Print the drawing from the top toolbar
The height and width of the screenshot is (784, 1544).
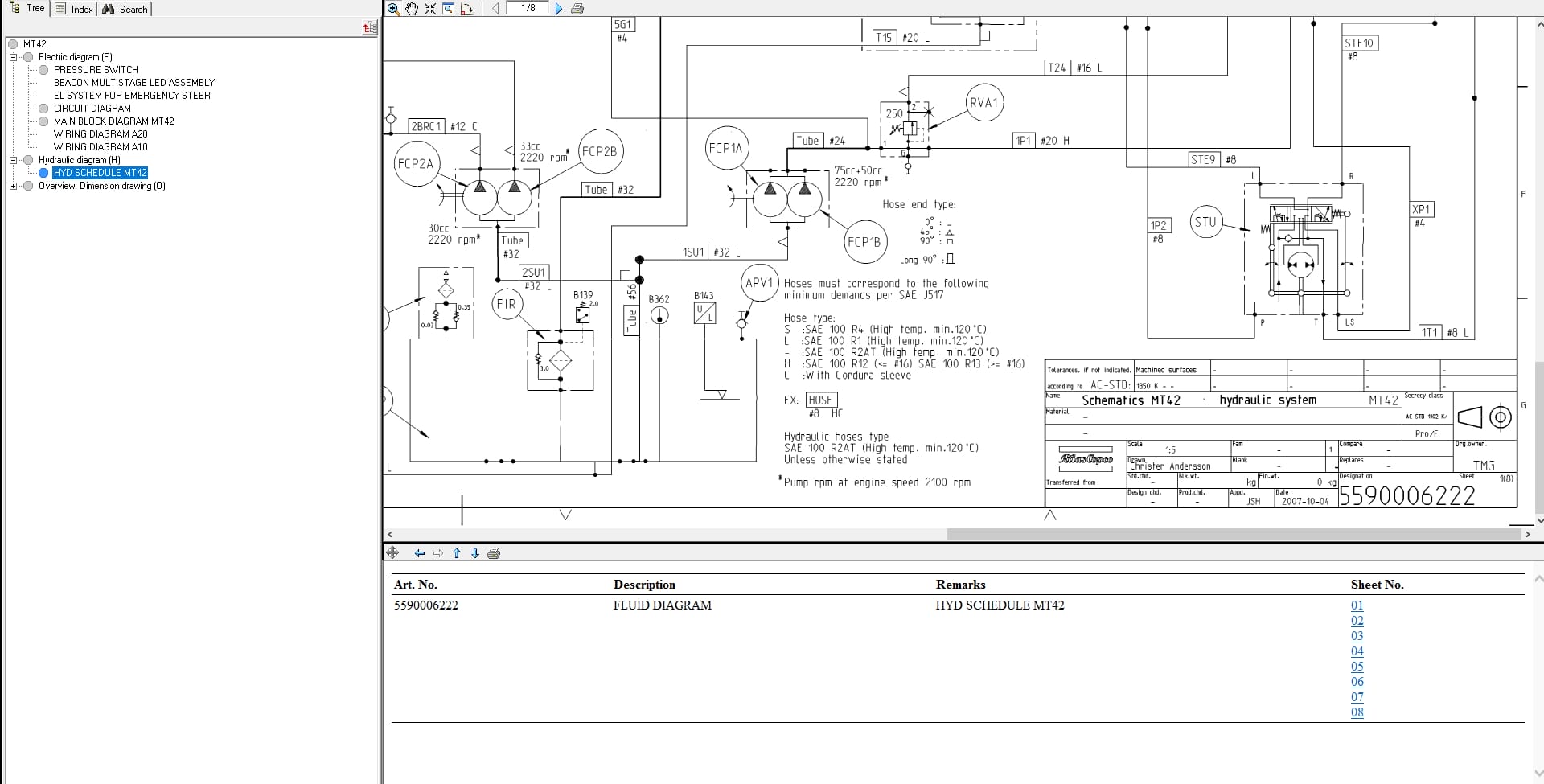tap(577, 9)
